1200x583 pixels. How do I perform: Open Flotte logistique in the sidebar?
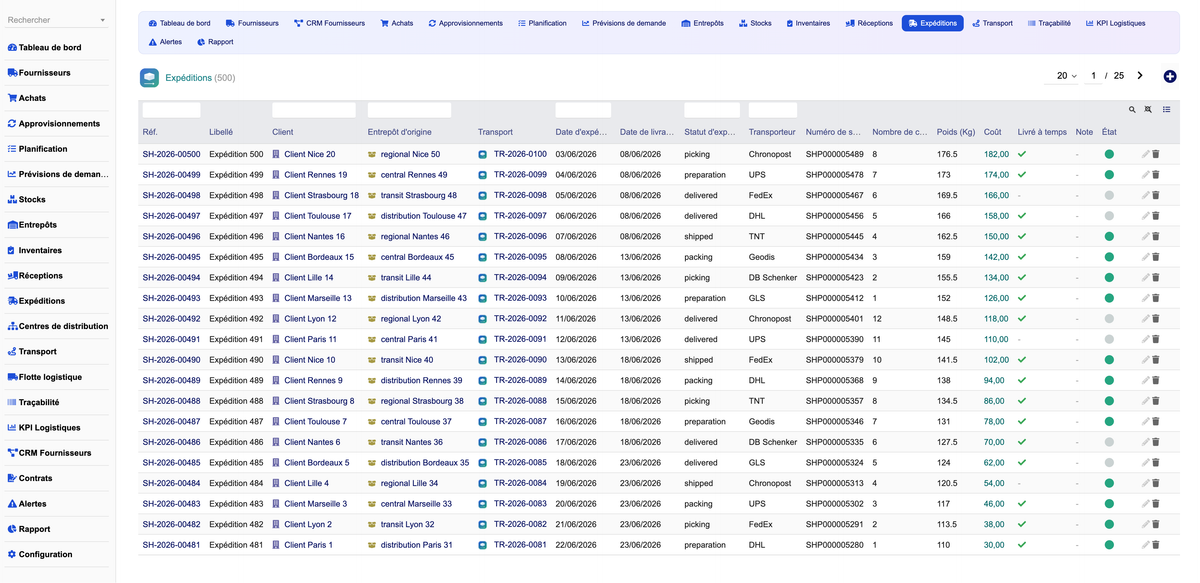(50, 377)
